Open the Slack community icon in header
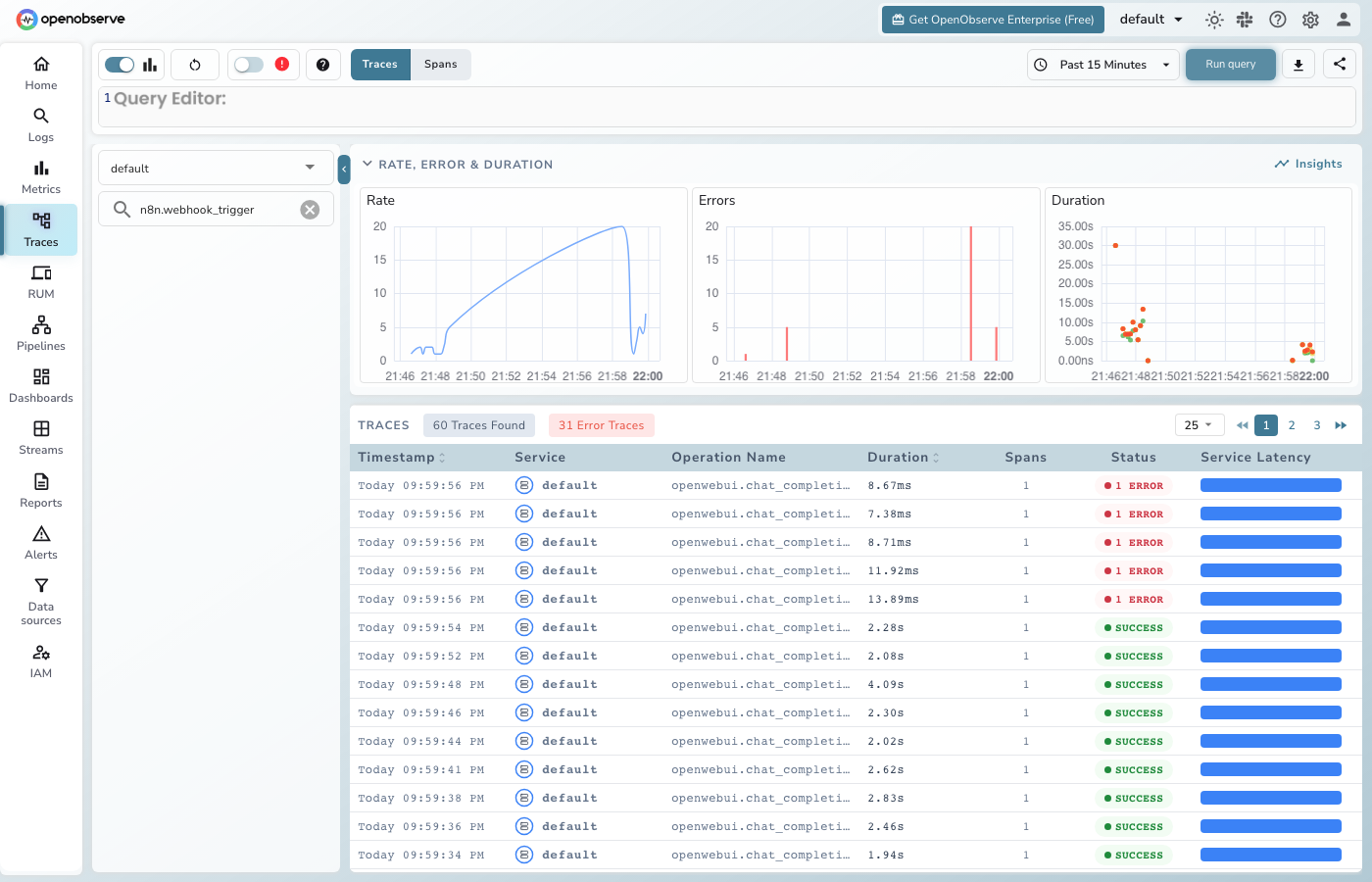The image size is (1372, 882). 1245,19
